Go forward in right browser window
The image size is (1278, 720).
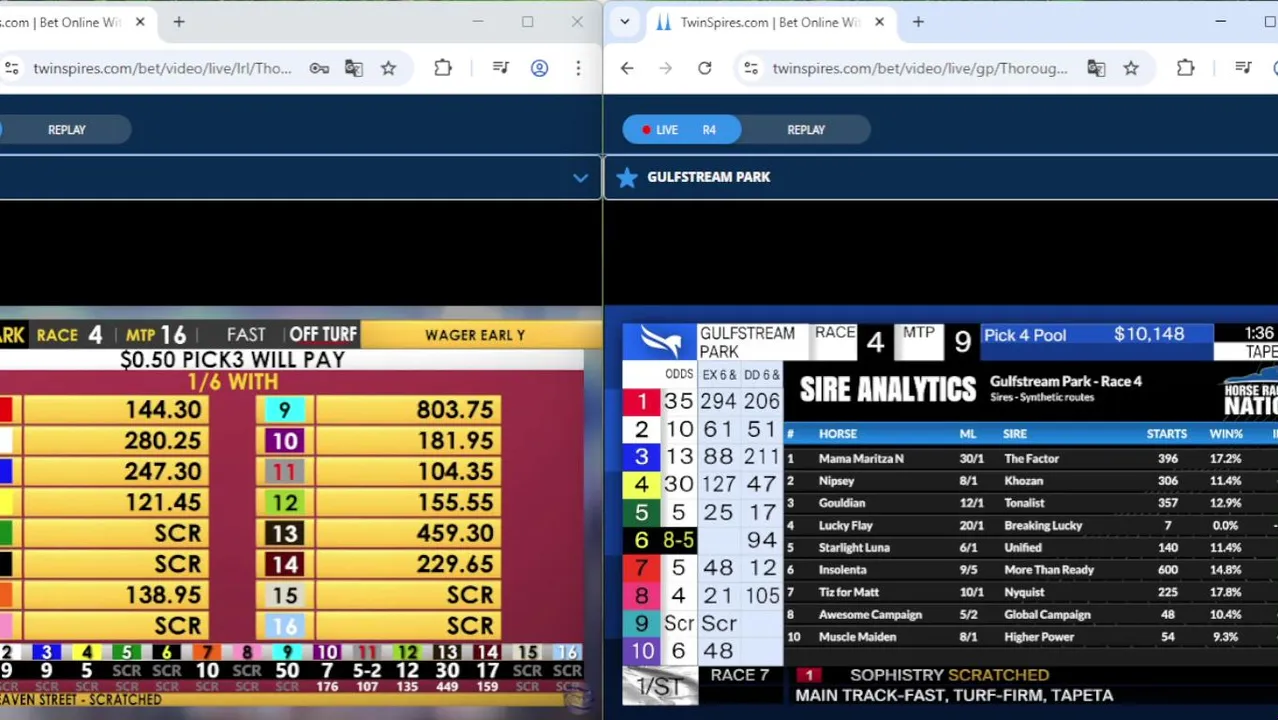point(666,68)
